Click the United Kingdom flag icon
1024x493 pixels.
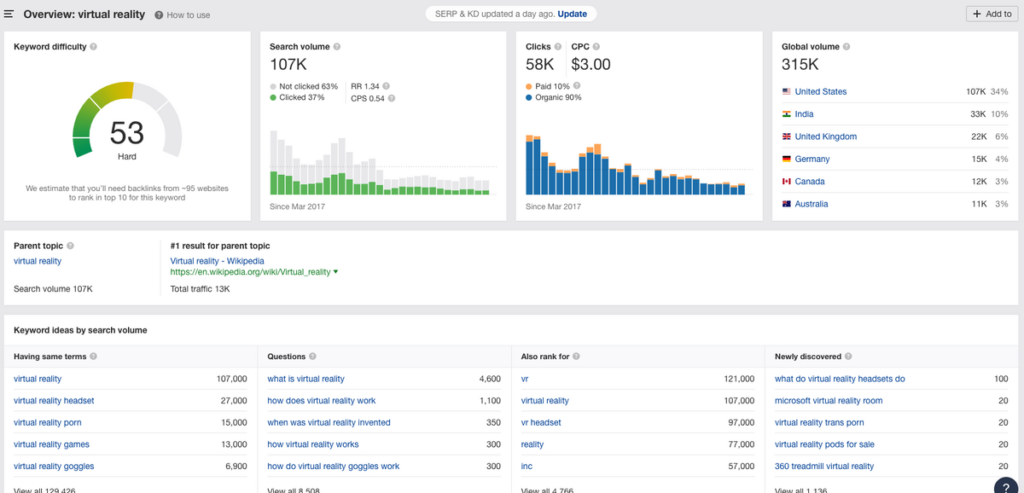pos(786,136)
